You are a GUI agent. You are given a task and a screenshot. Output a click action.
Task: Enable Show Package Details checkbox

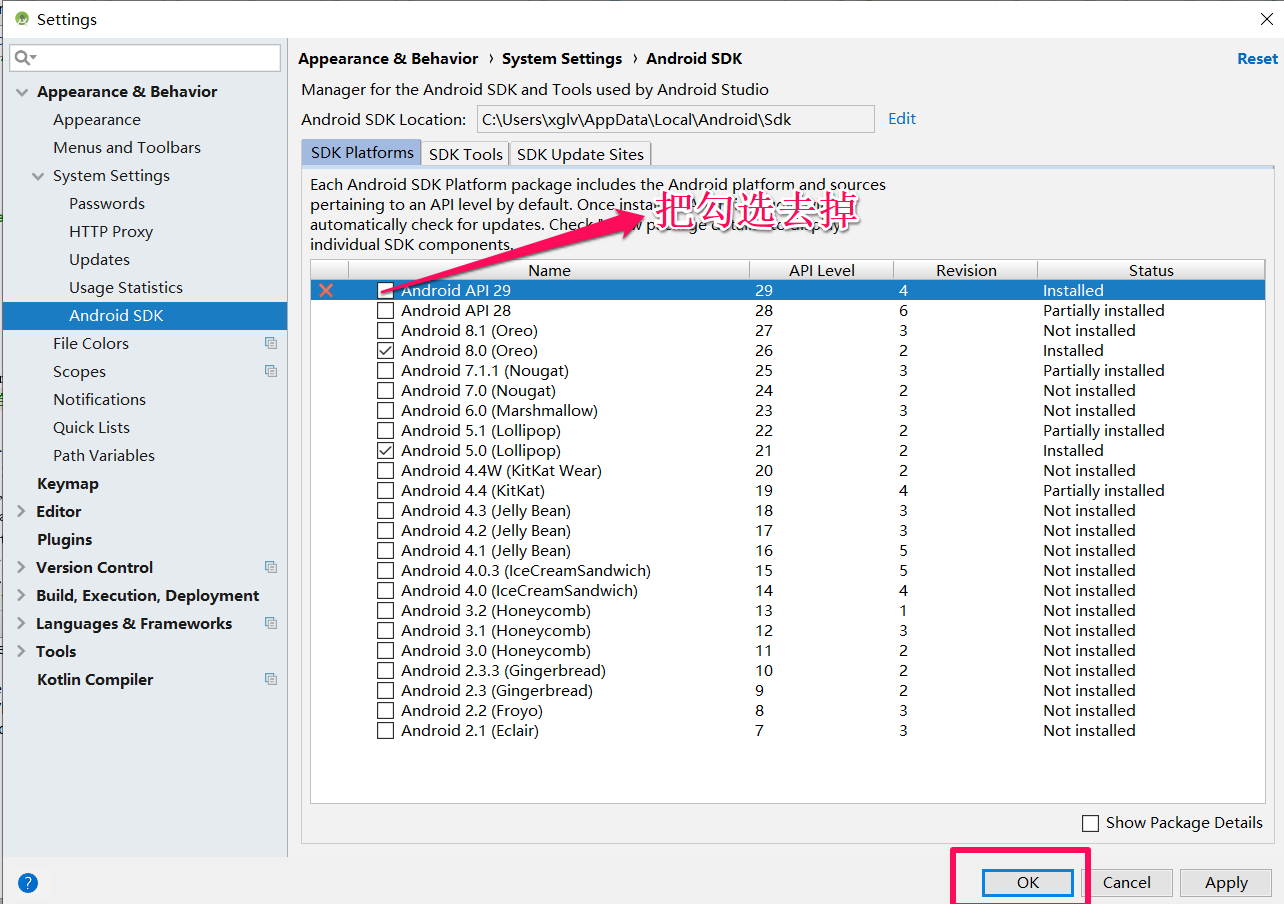coord(1090,823)
